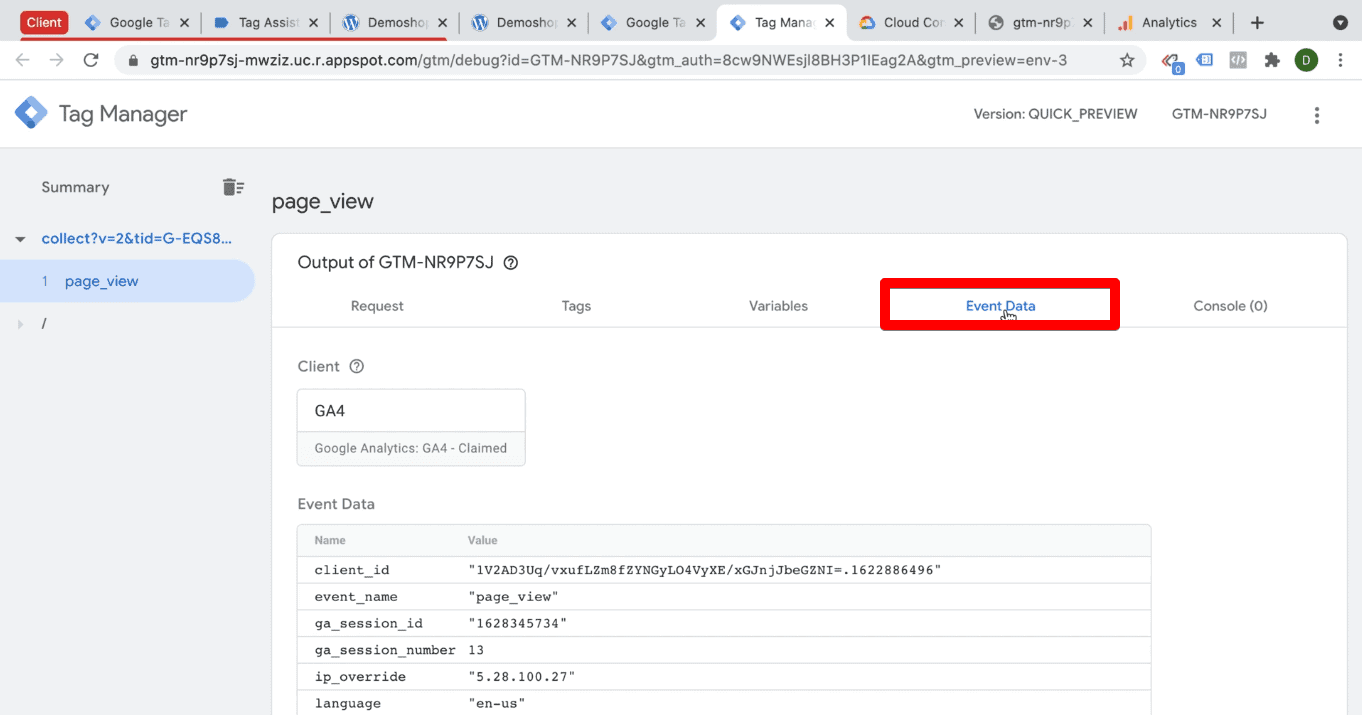Click the help icon beside Output of GTM-NR9P7SJ
Viewport: 1362px width, 715px height.
click(x=510, y=262)
